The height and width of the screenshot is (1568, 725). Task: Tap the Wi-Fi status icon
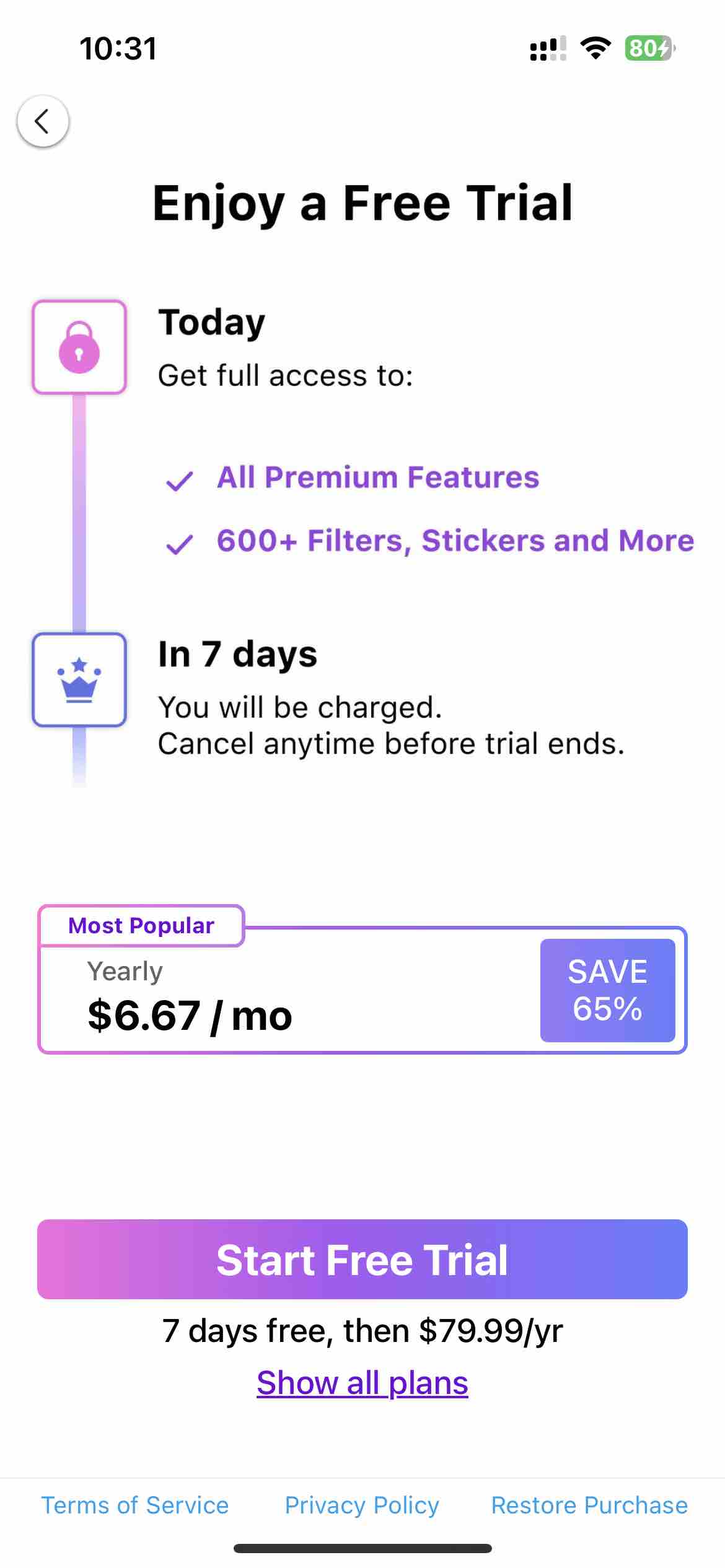click(x=595, y=48)
